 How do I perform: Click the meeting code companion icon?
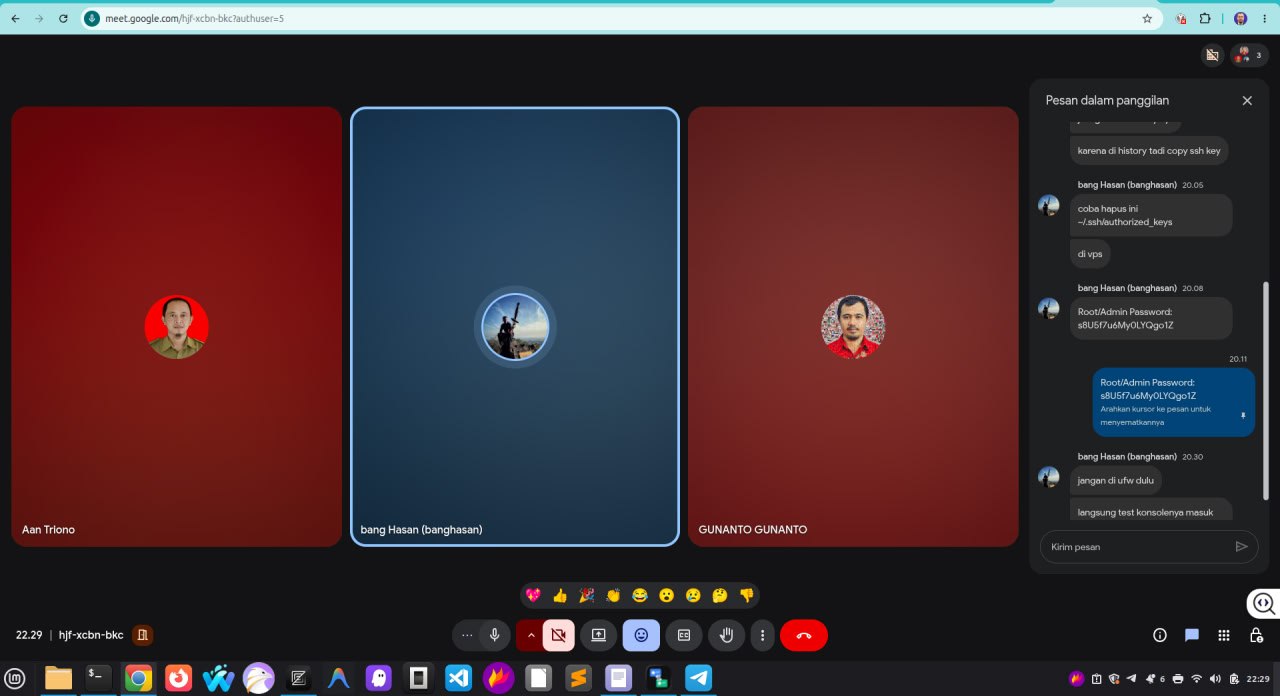pos(143,635)
